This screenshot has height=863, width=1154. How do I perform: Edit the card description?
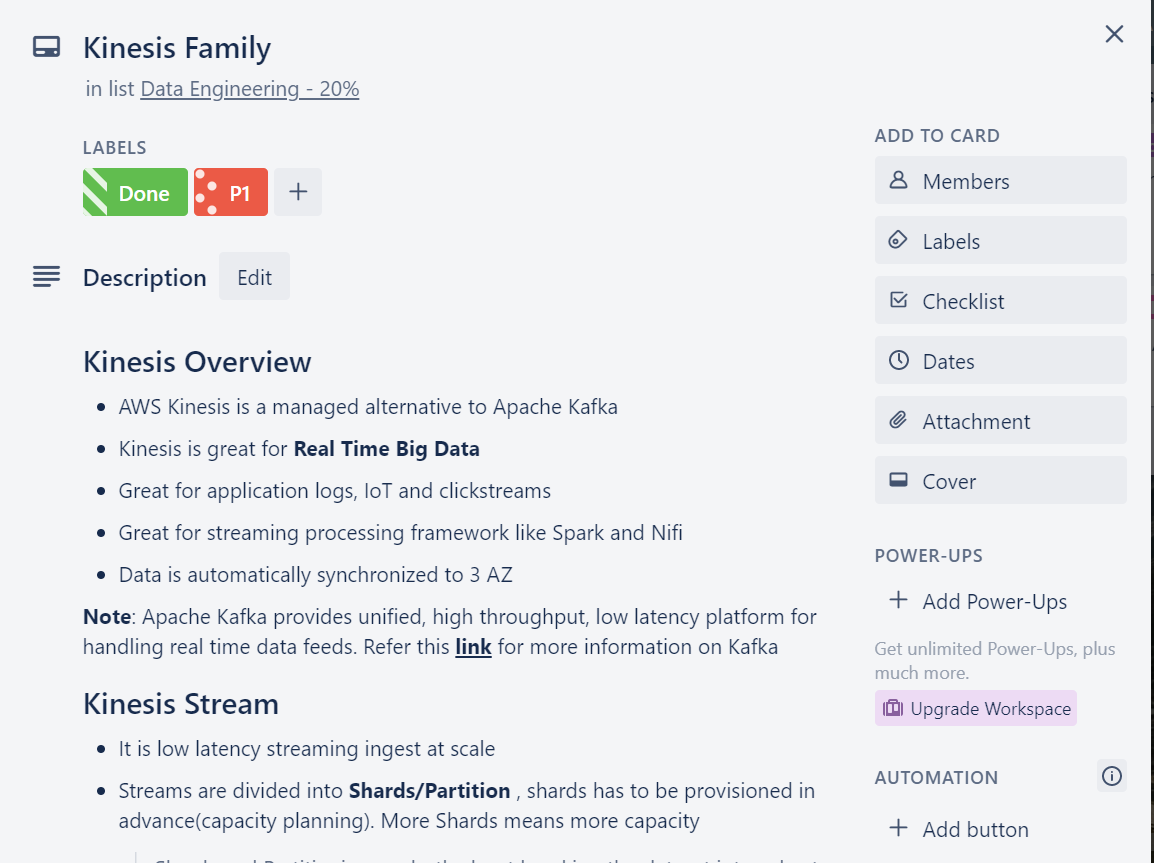[254, 277]
